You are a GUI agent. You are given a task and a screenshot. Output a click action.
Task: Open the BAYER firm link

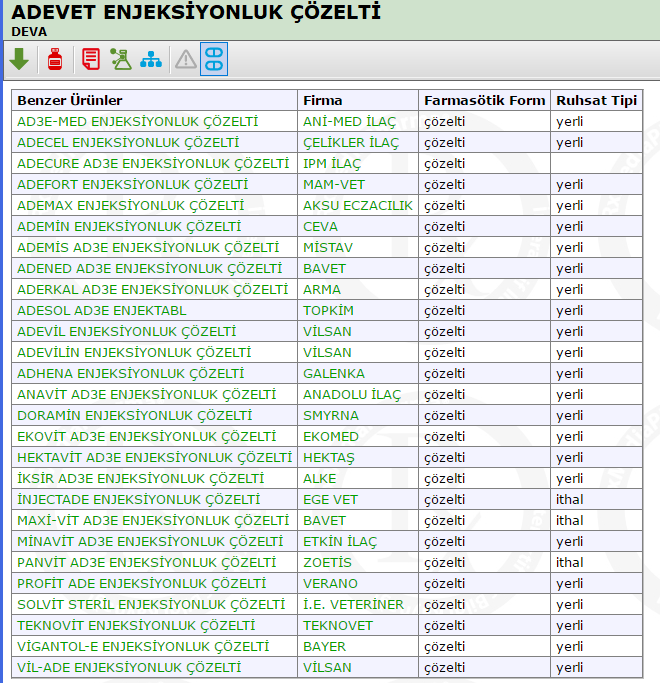pos(324,646)
